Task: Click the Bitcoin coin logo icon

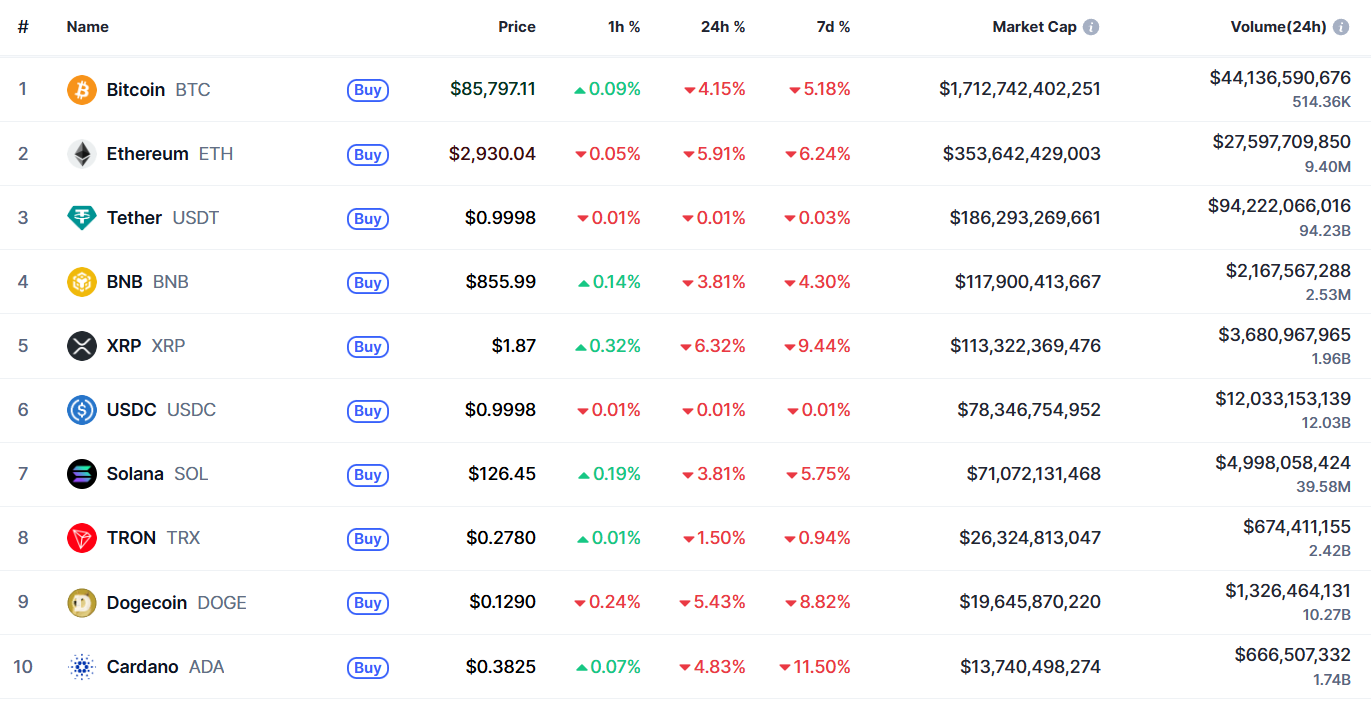Action: click(x=82, y=89)
